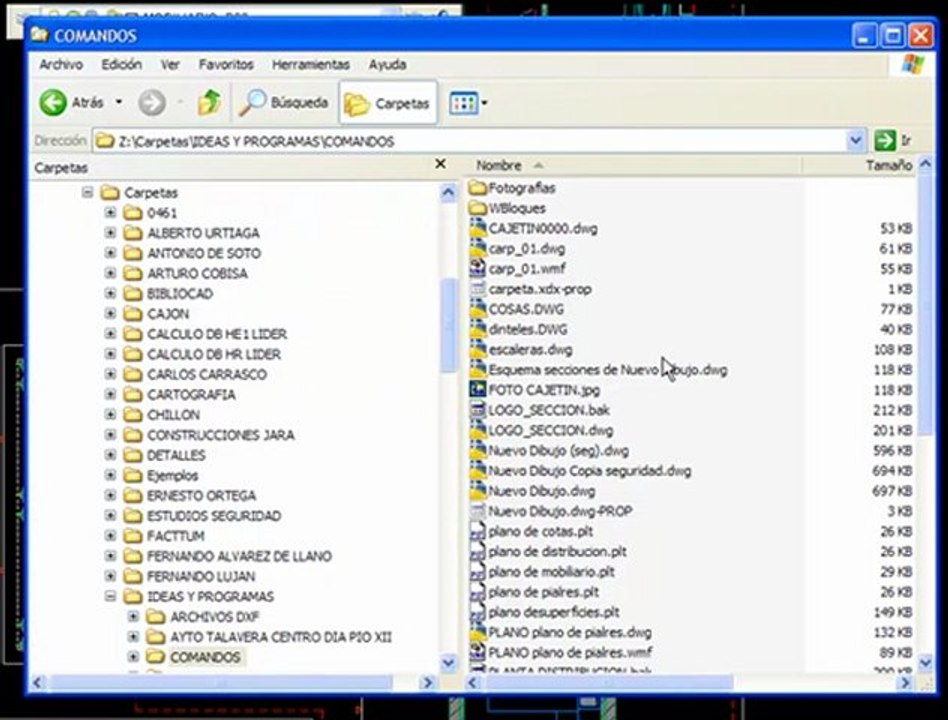
Task: Select the COMANDOS folder in tree
Action: [205, 657]
